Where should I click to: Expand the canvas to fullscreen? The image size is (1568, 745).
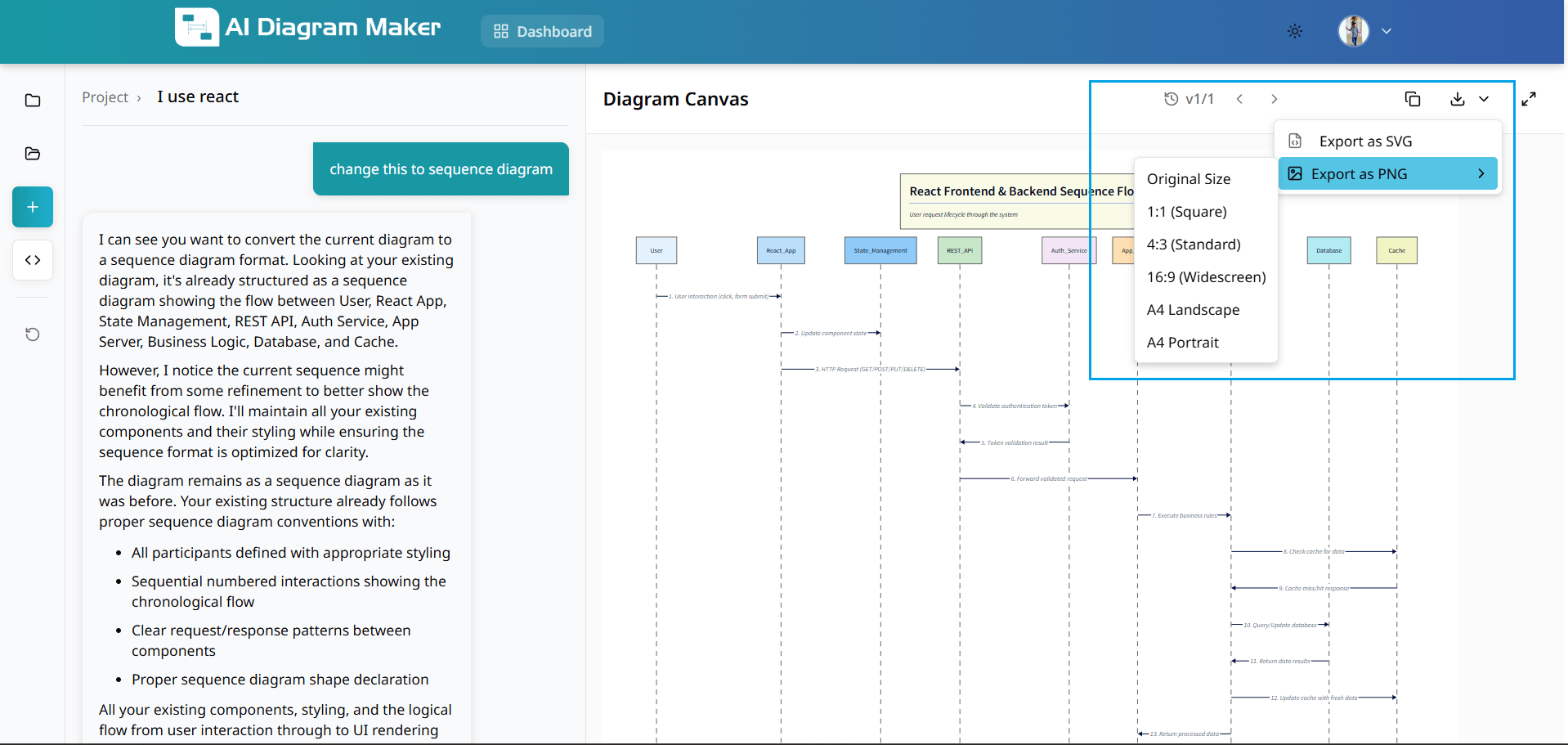point(1528,99)
